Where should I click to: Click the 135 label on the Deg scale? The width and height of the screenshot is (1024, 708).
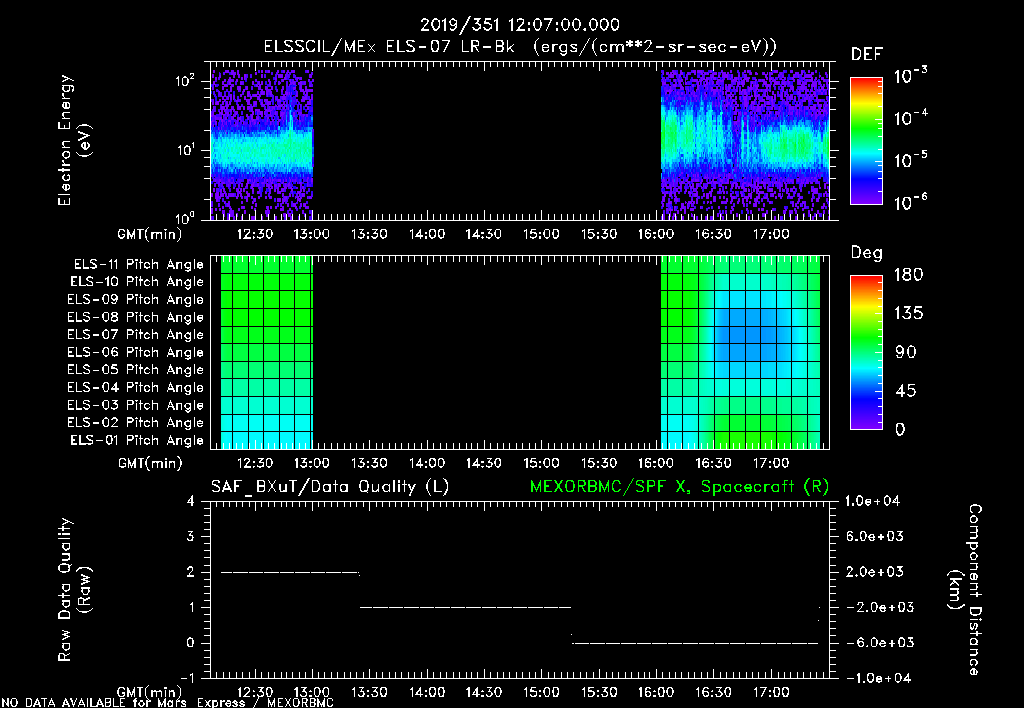point(908,314)
